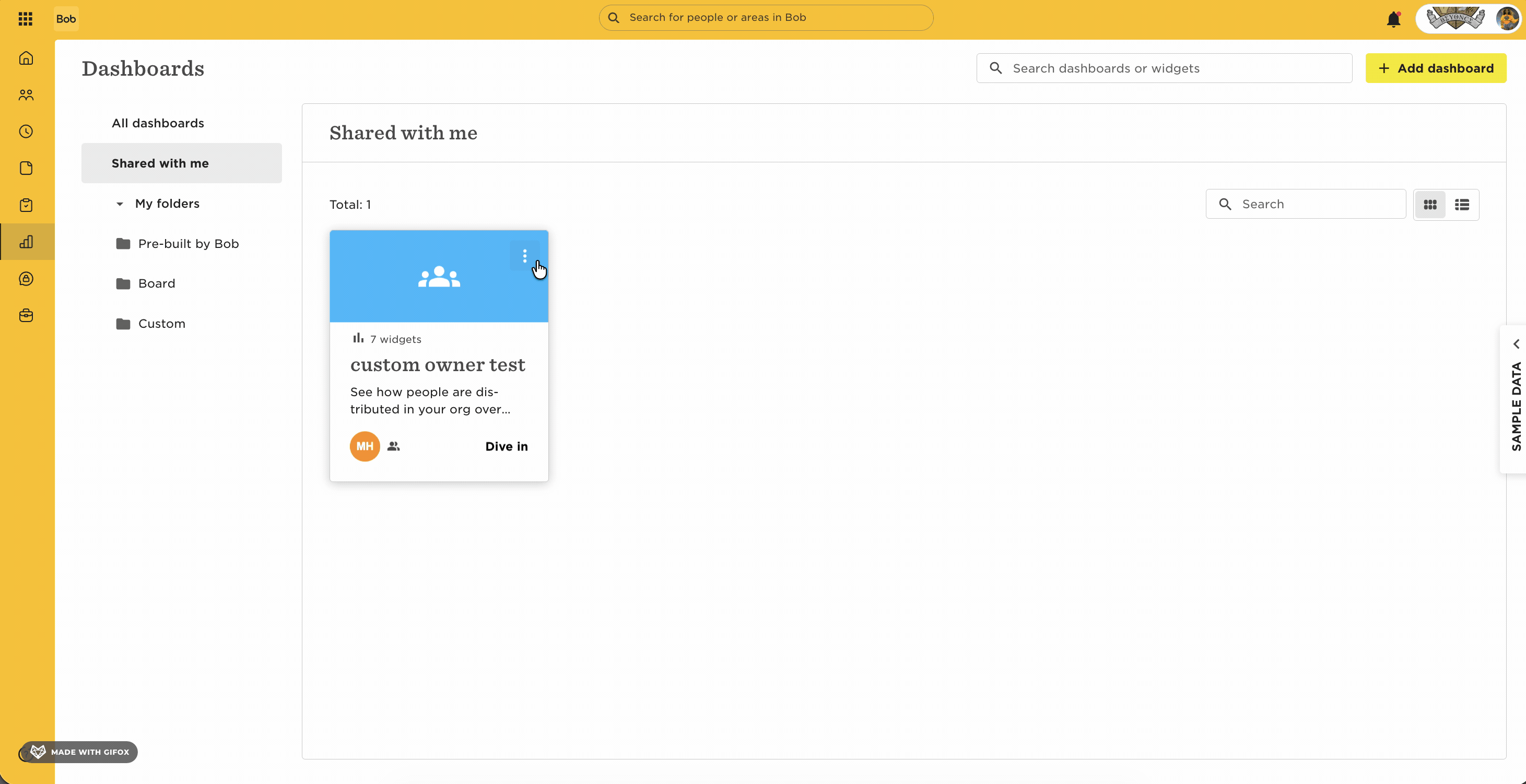
Task: Expand the Sample Data side panel
Action: [1515, 398]
